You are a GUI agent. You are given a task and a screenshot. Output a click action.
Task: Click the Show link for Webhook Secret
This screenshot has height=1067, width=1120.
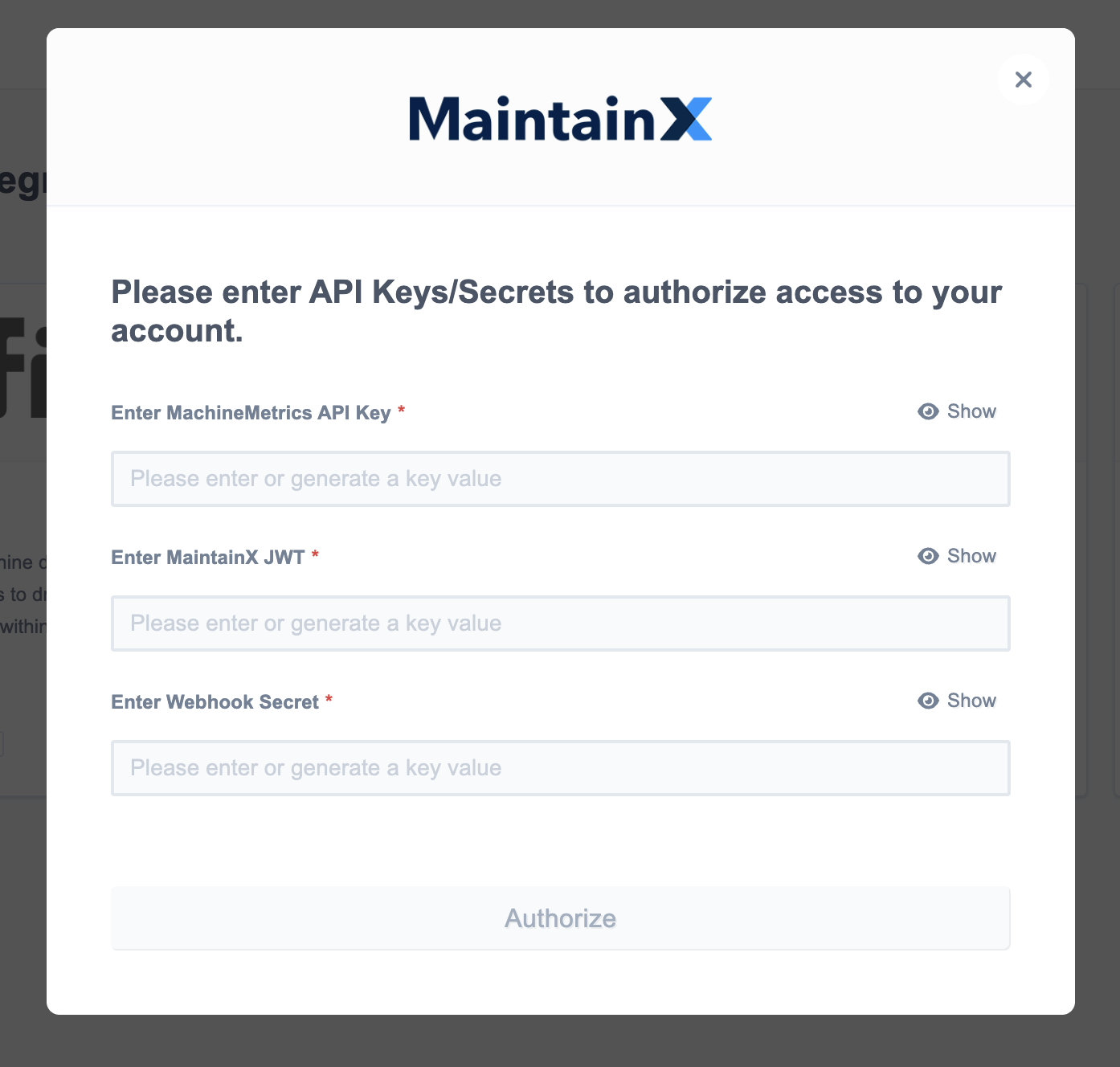point(971,701)
